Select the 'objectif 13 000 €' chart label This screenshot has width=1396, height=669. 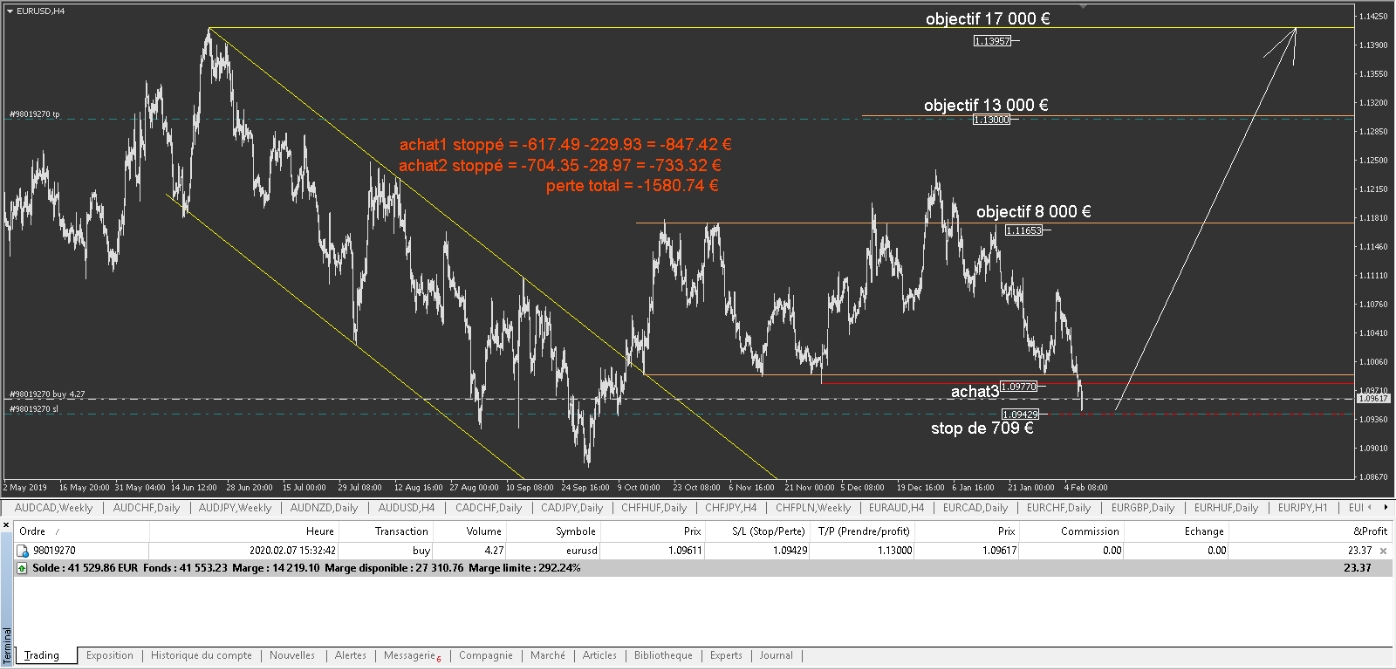(986, 105)
